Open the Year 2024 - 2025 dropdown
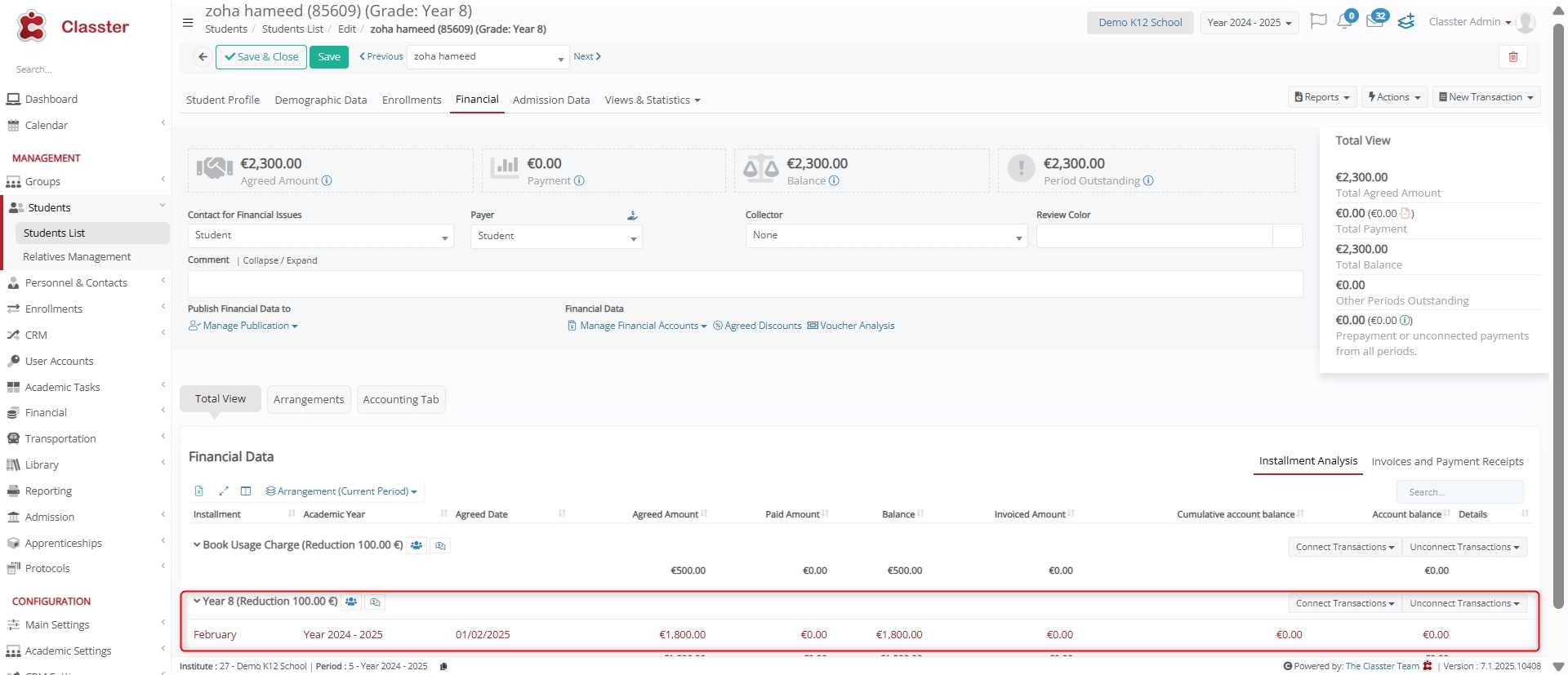Screen dimensions: 1568x675 click(1249, 23)
